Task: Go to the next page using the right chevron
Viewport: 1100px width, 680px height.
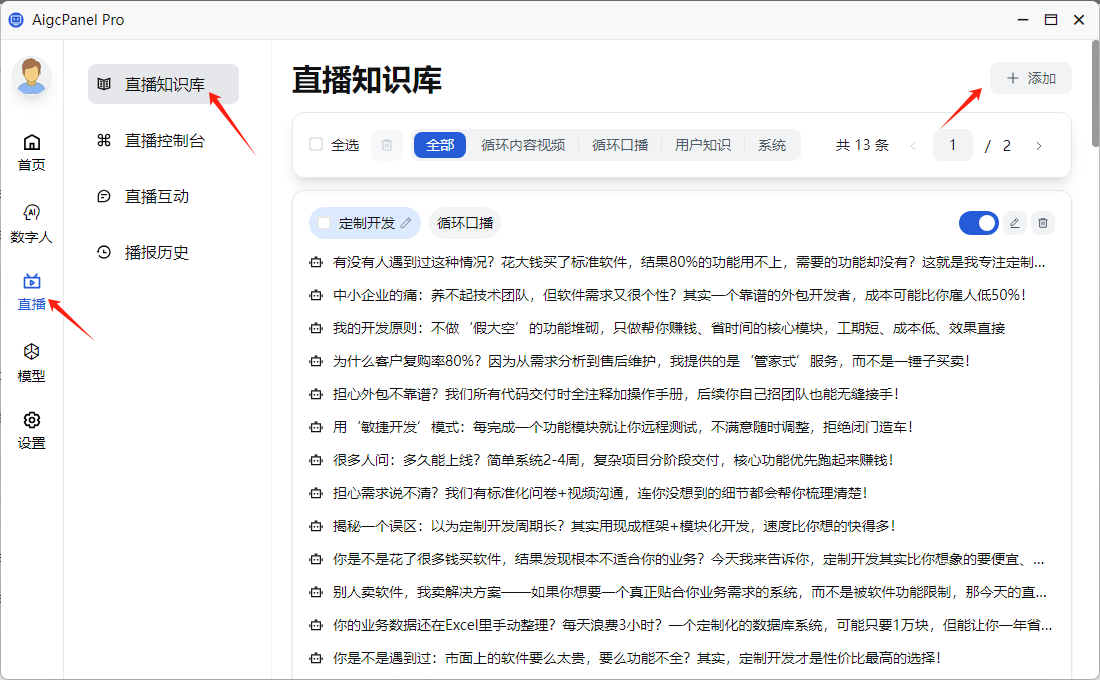Action: 1039,146
